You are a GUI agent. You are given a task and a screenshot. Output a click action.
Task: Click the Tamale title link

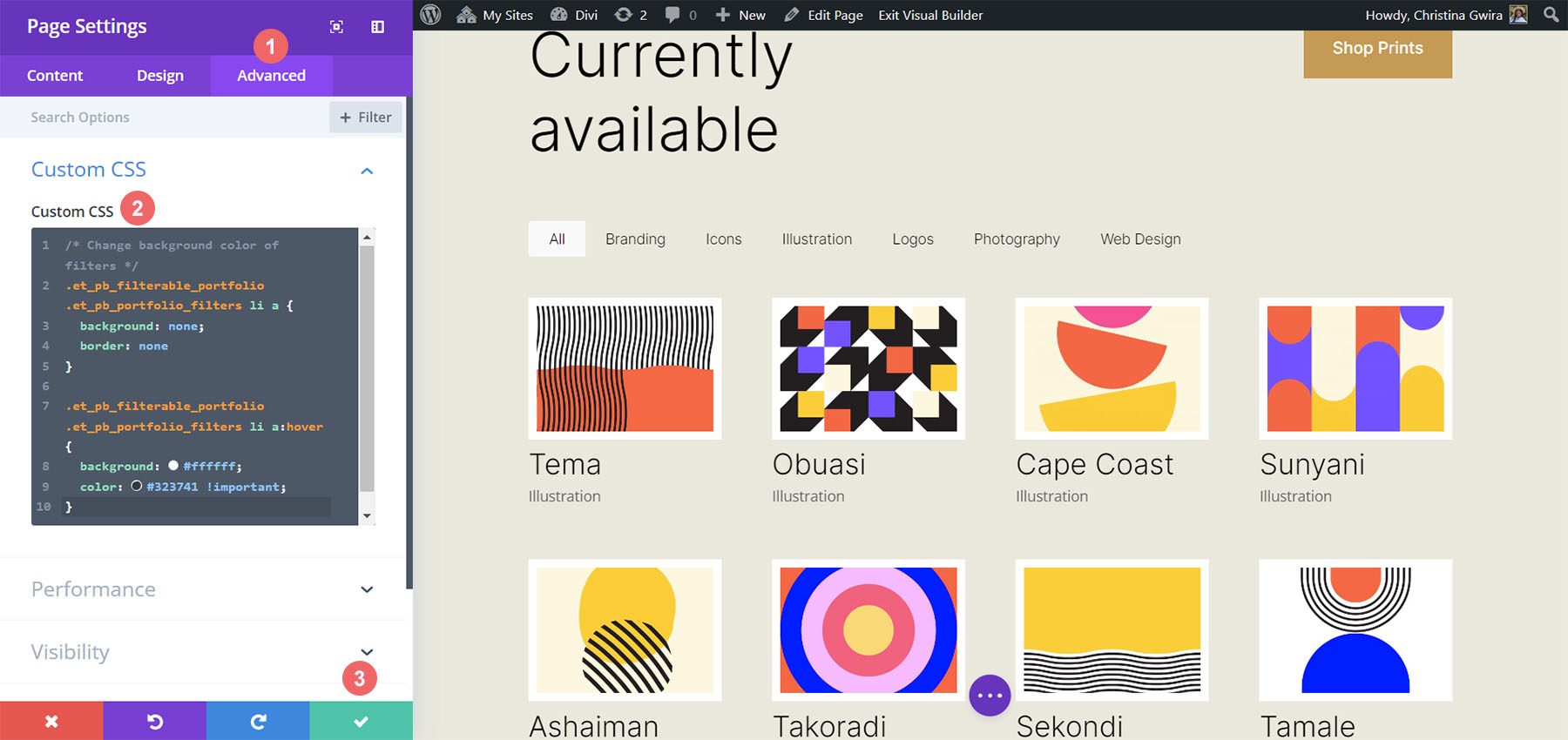(x=1308, y=726)
